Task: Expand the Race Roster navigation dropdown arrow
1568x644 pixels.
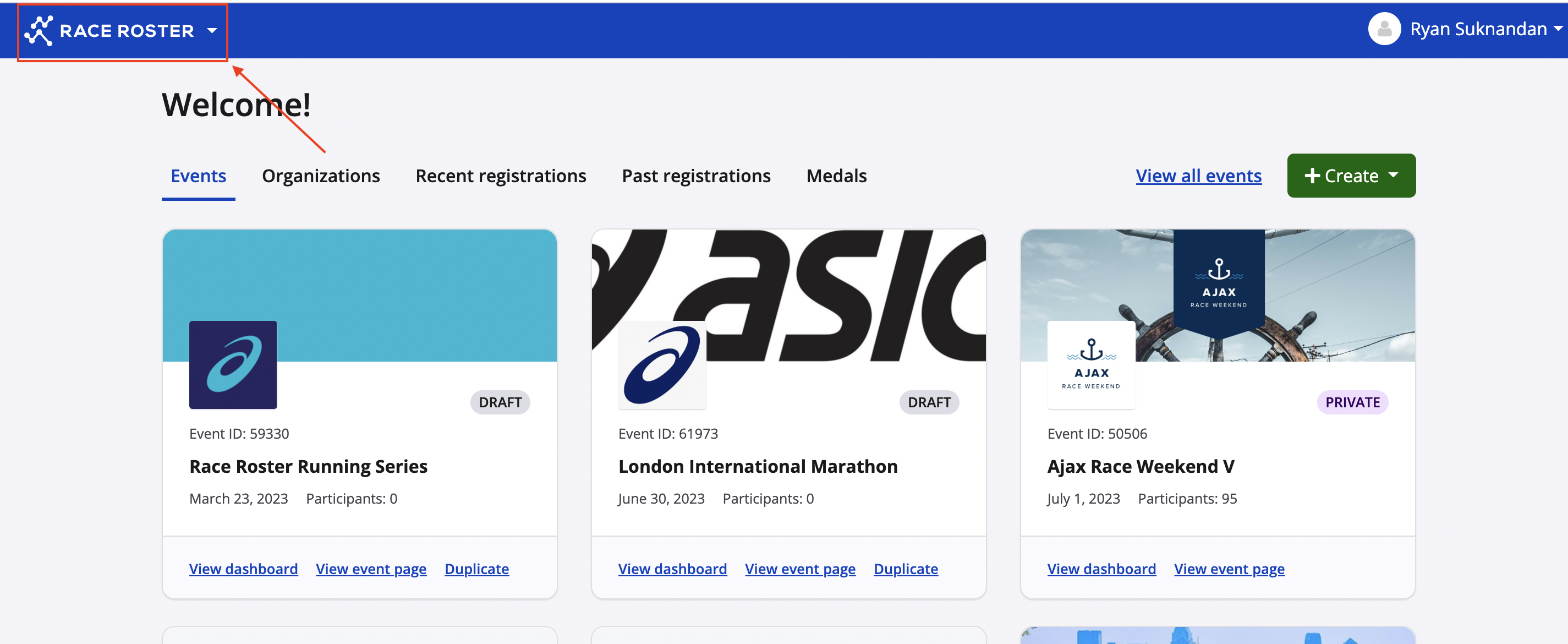Action: coord(212,30)
